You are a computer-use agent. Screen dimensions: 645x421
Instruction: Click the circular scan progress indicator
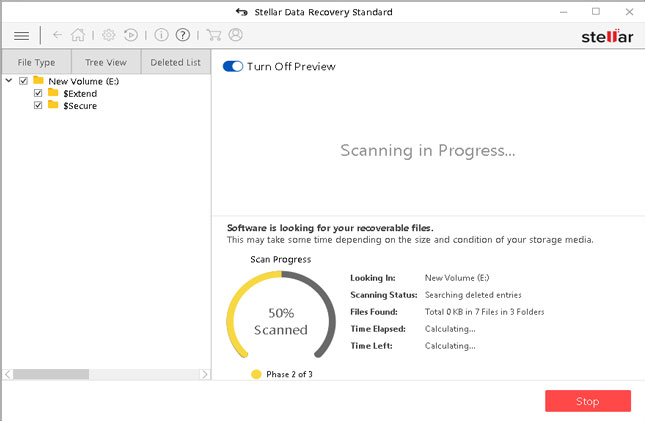[281, 315]
